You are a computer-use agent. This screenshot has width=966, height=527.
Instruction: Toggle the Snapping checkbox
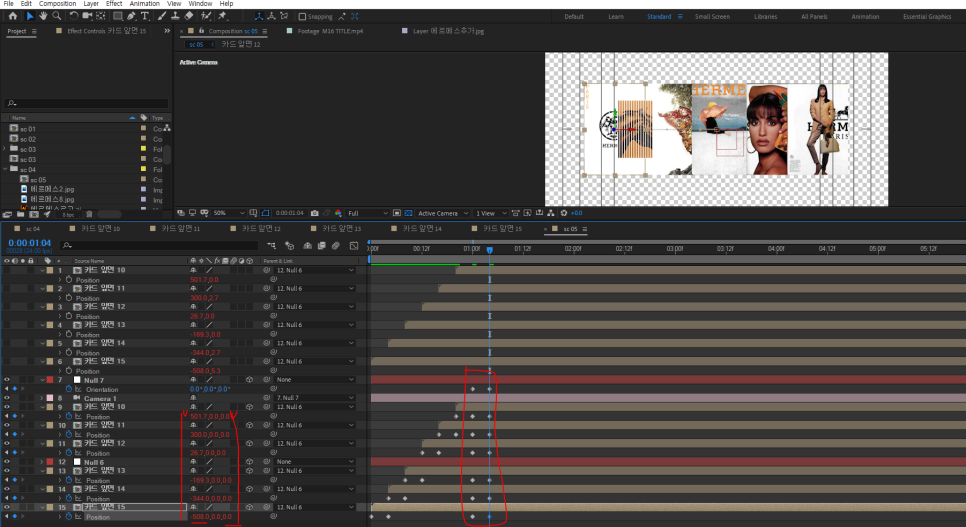[x=302, y=17]
